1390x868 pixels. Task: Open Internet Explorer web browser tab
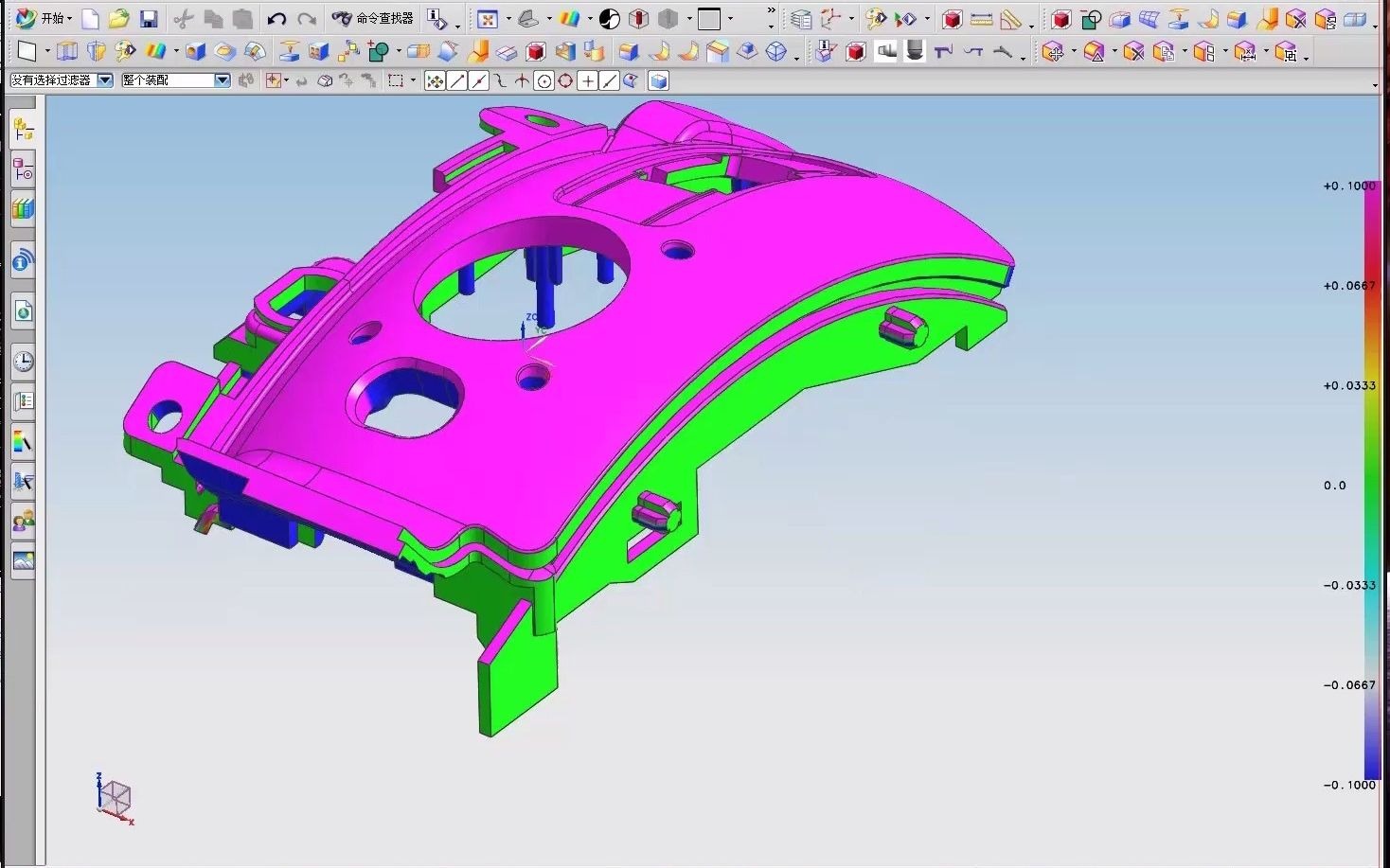click(24, 311)
